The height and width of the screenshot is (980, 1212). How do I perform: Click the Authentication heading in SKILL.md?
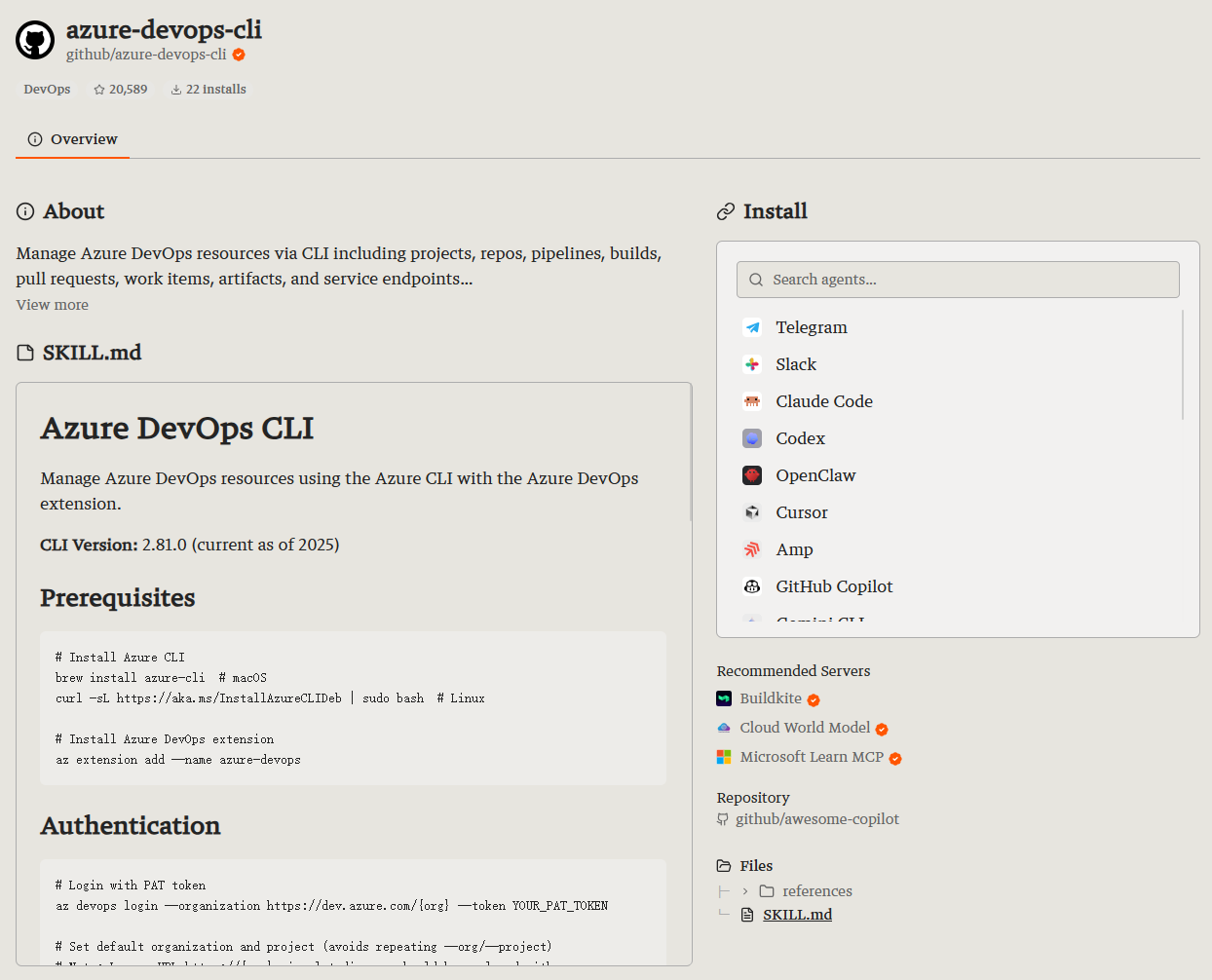click(x=131, y=826)
